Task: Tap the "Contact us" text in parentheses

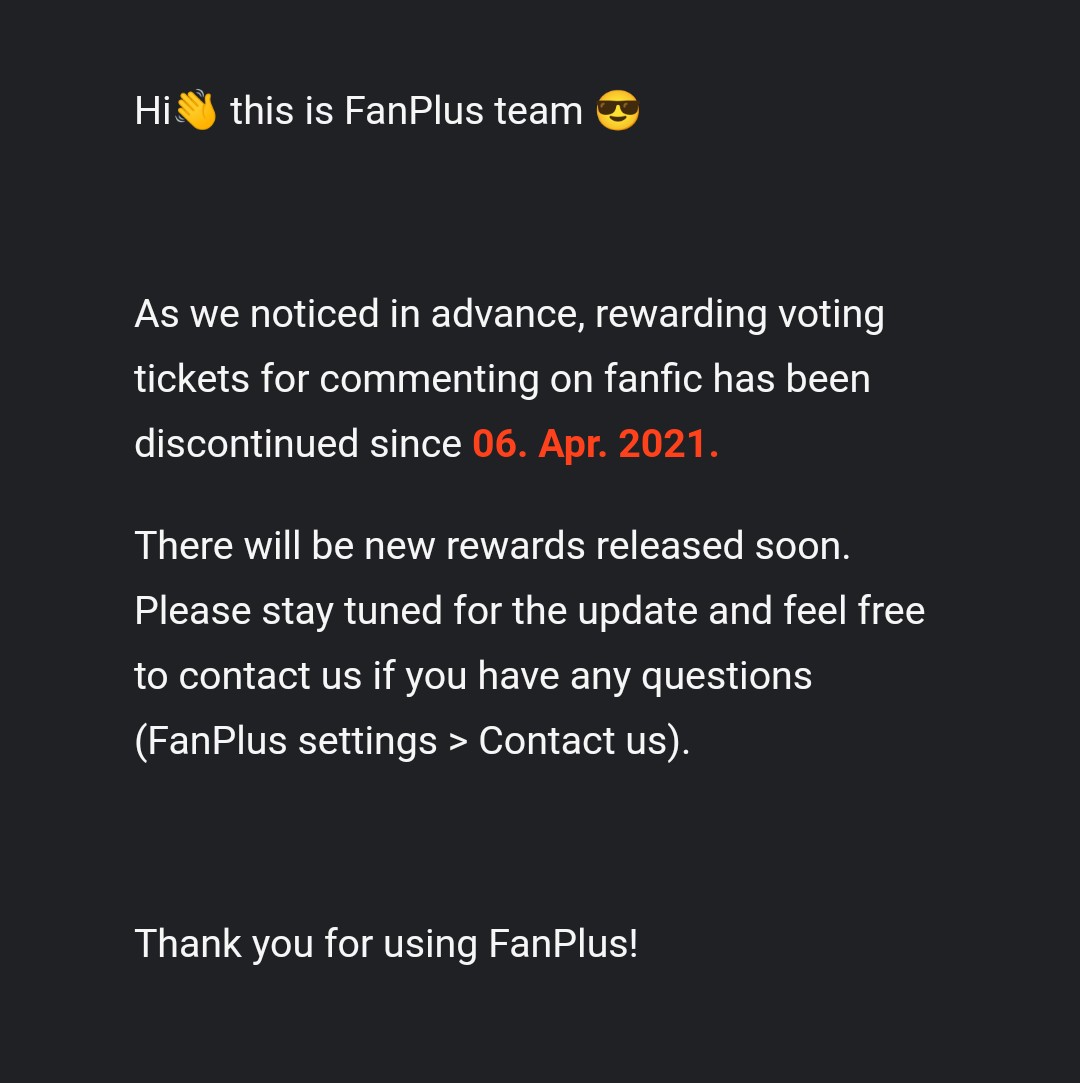Action: pyautogui.click(x=572, y=741)
